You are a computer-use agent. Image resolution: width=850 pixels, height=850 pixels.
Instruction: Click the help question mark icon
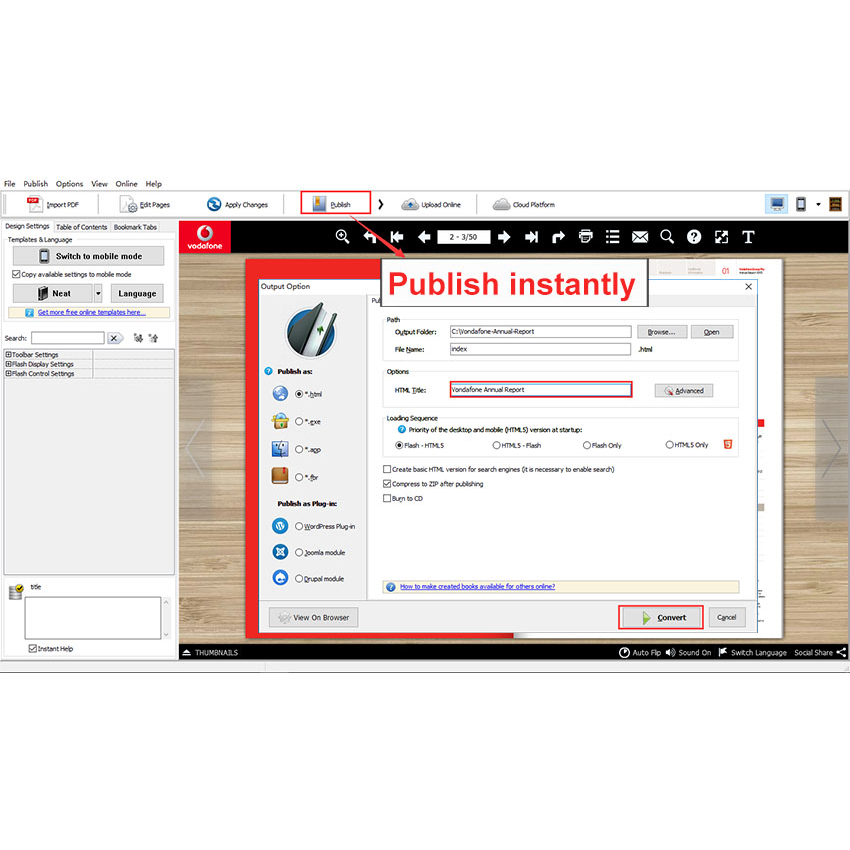click(694, 237)
